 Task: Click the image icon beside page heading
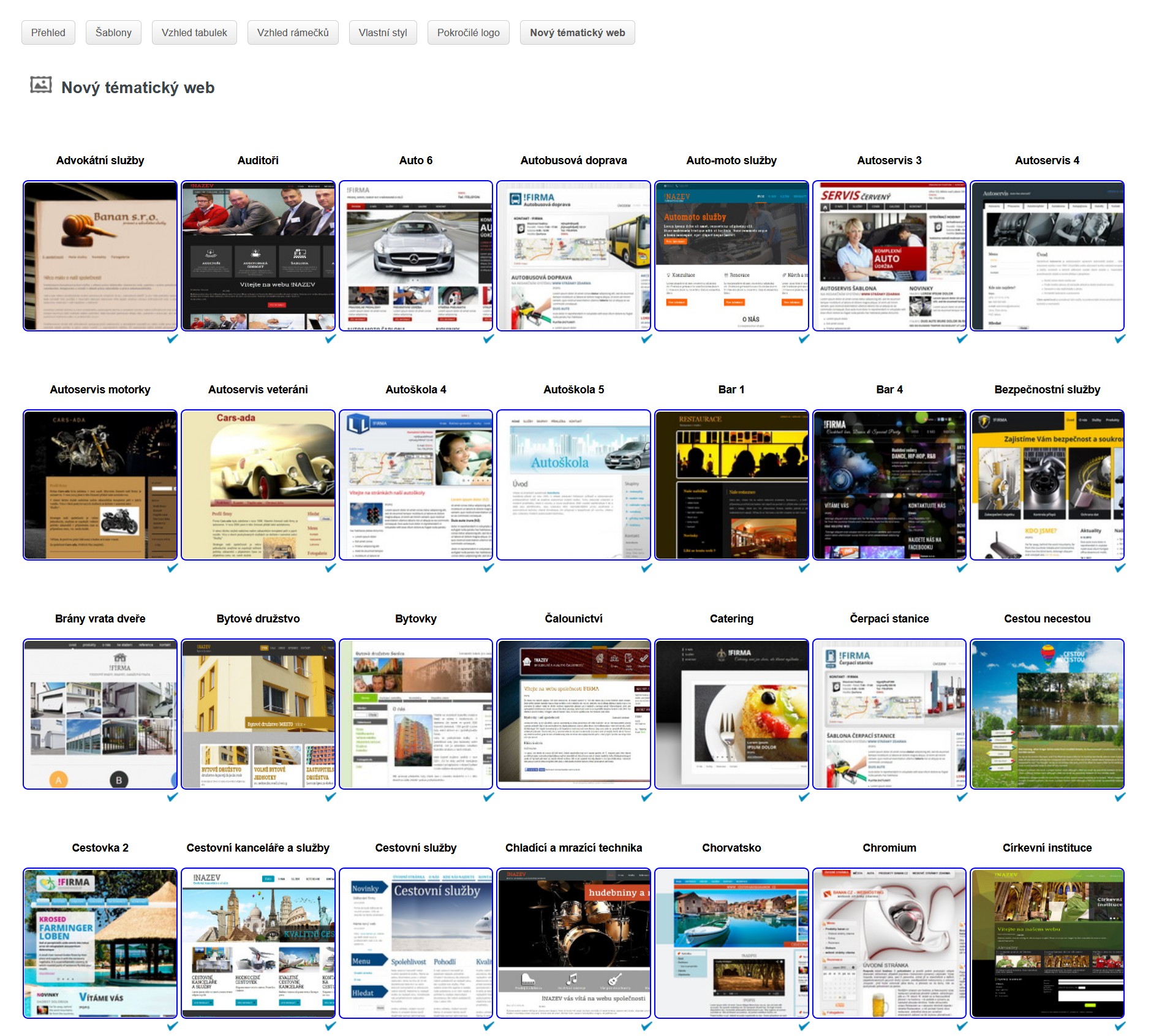pyautogui.click(x=41, y=85)
